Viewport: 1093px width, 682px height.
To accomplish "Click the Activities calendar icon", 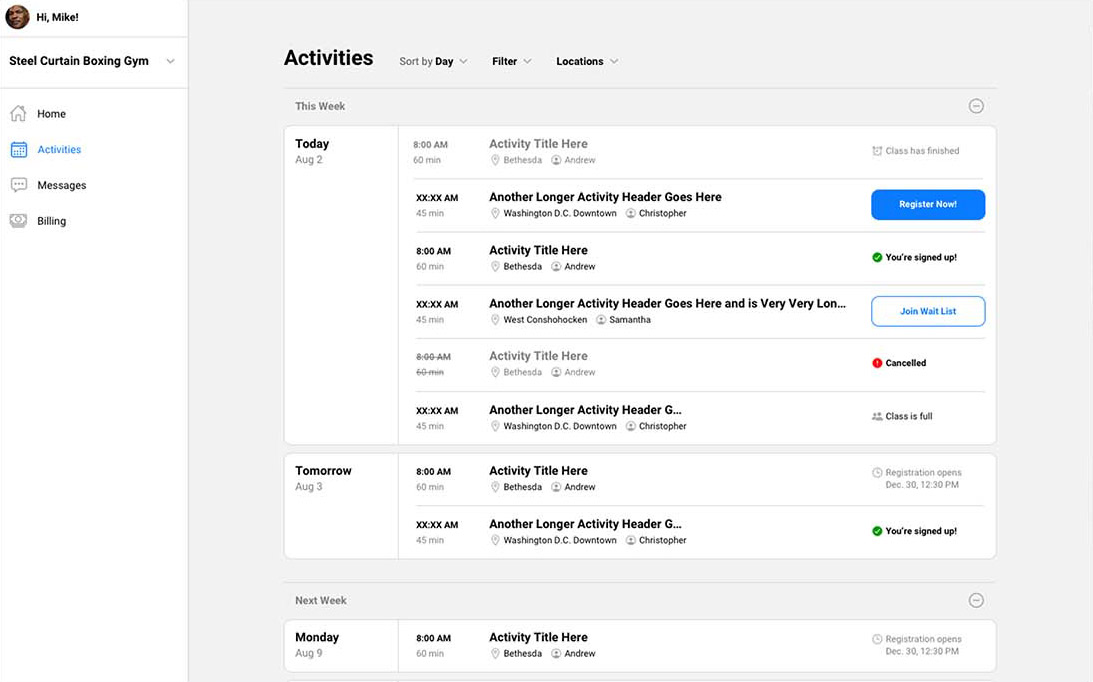I will click(x=17, y=149).
